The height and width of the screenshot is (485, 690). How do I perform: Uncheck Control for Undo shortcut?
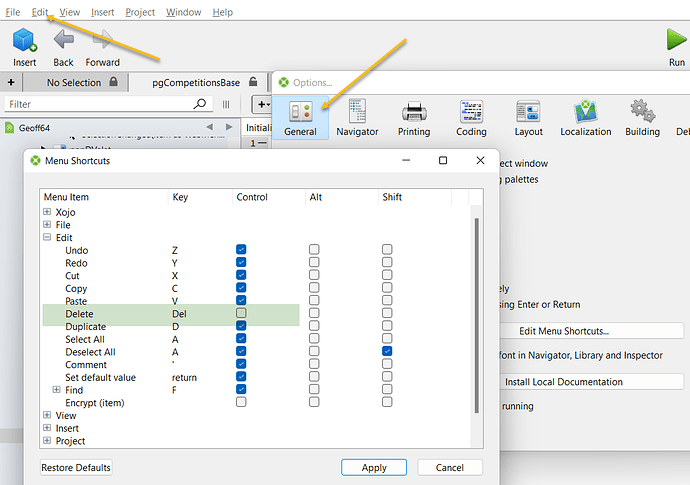click(x=241, y=250)
